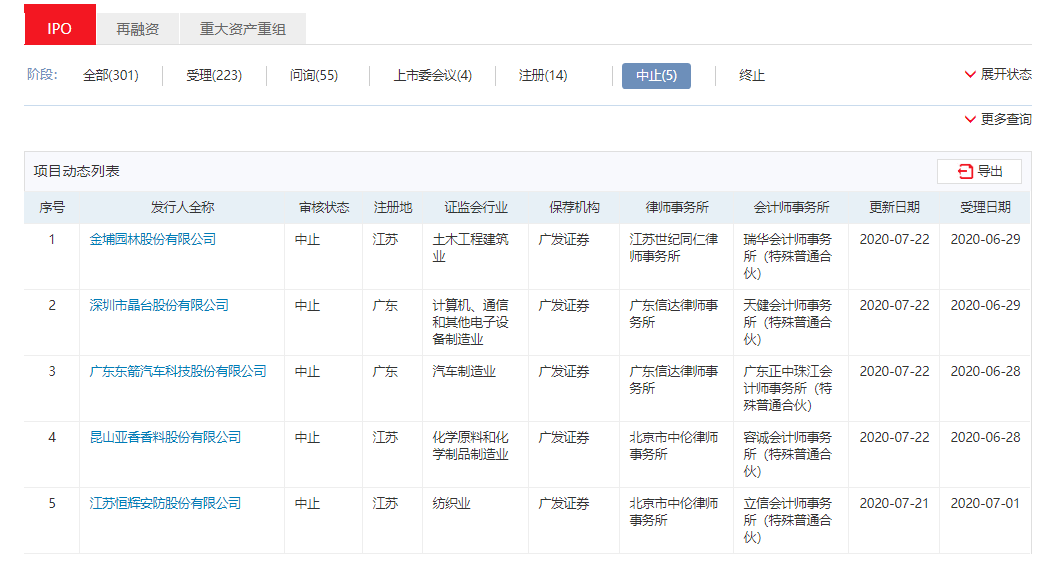Viewport: 1042px width, 562px height.
Task: Filter by 全部(301) stage
Action: (110, 76)
